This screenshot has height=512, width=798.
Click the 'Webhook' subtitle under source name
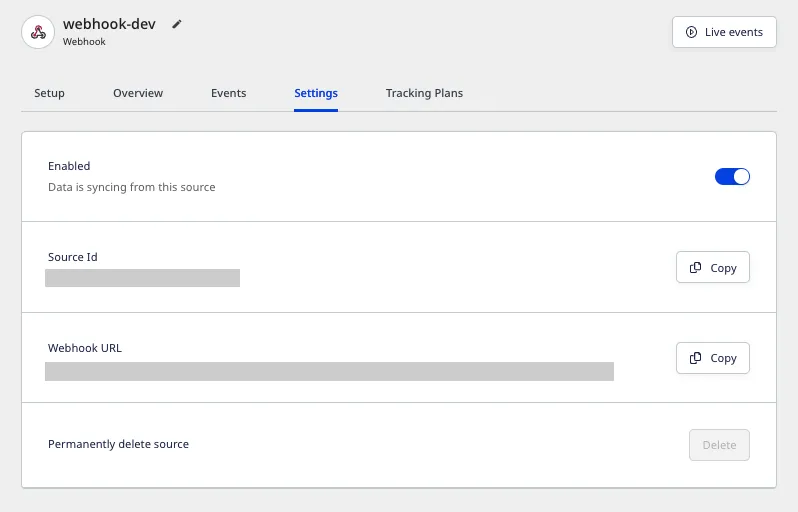(x=84, y=42)
